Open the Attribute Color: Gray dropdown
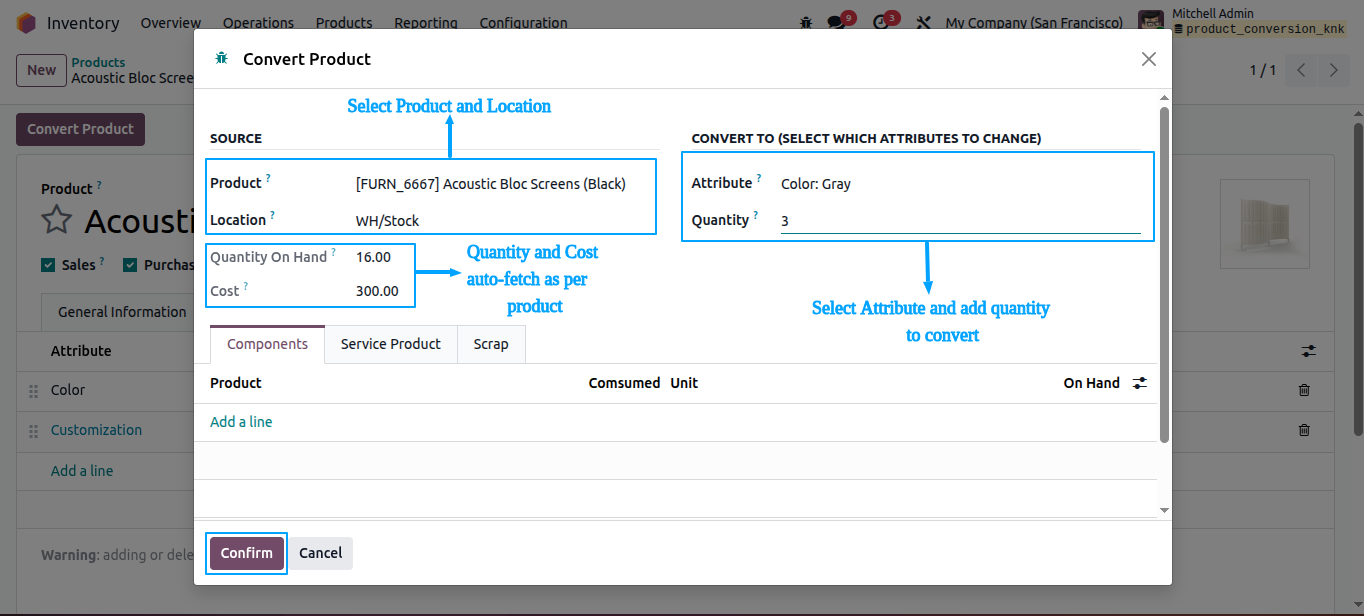Viewport: 1364px width, 616px height. pos(961,184)
